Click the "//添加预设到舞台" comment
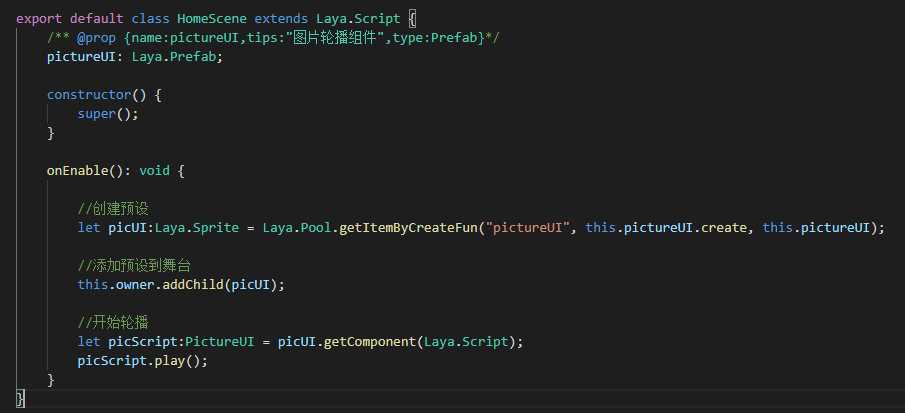Viewport: 905px width, 413px height. [x=134, y=265]
